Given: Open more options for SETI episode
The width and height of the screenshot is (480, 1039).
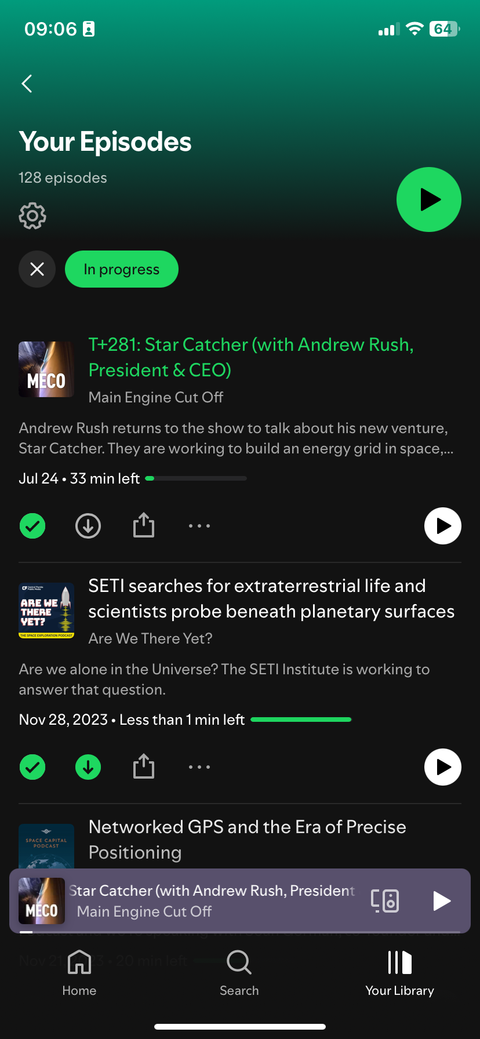Looking at the screenshot, I should [x=199, y=767].
